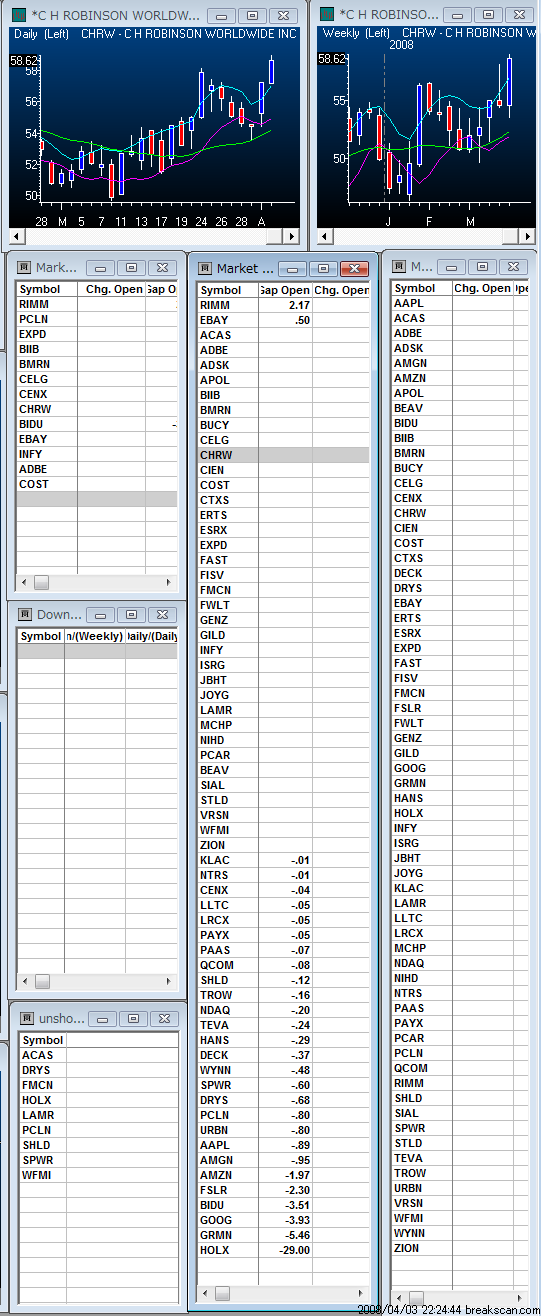Click right scroll arrow of Weekly chart
The image size is (541, 1316).
pyautogui.click(x=528, y=236)
